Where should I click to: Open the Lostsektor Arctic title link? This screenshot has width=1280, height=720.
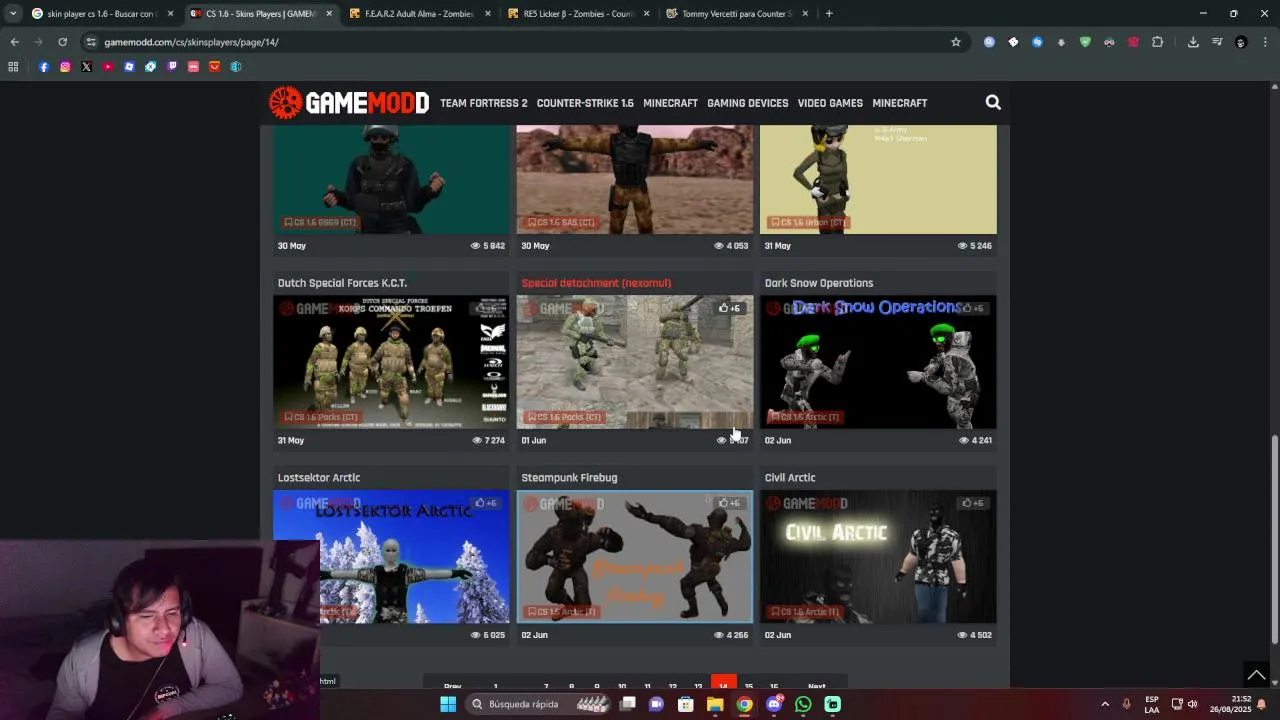319,478
